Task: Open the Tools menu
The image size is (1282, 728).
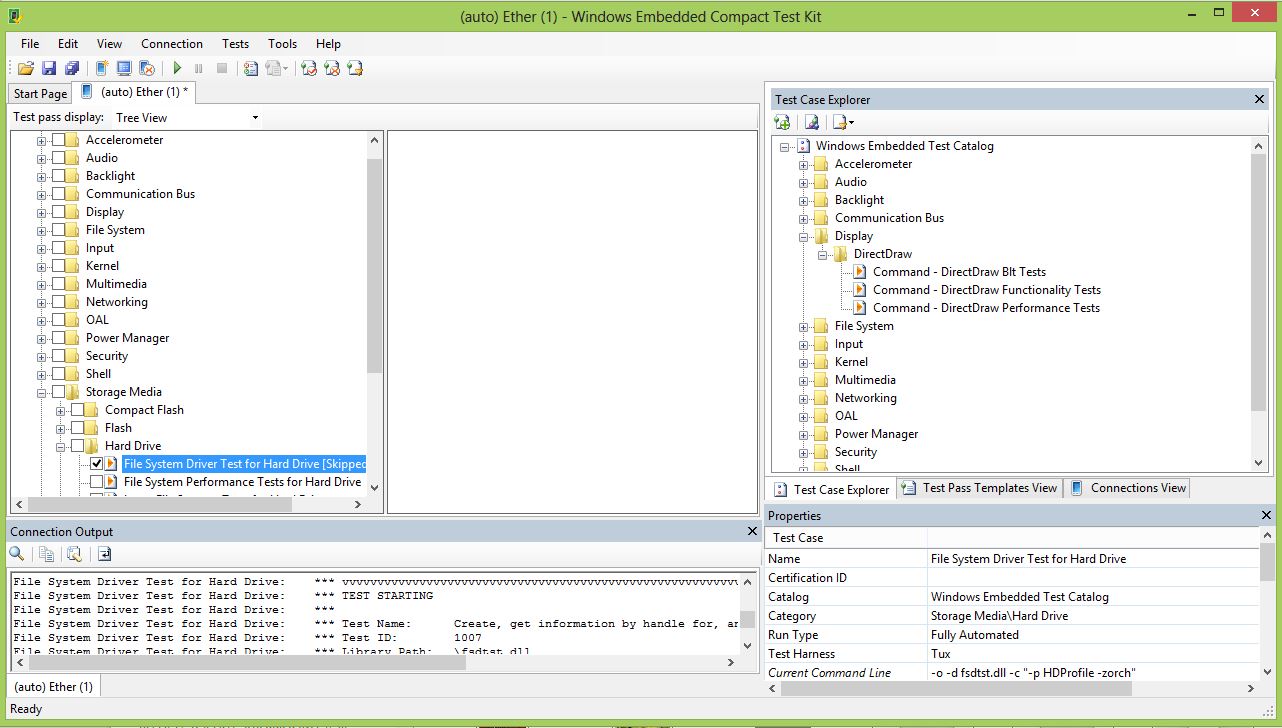Action: pos(283,44)
